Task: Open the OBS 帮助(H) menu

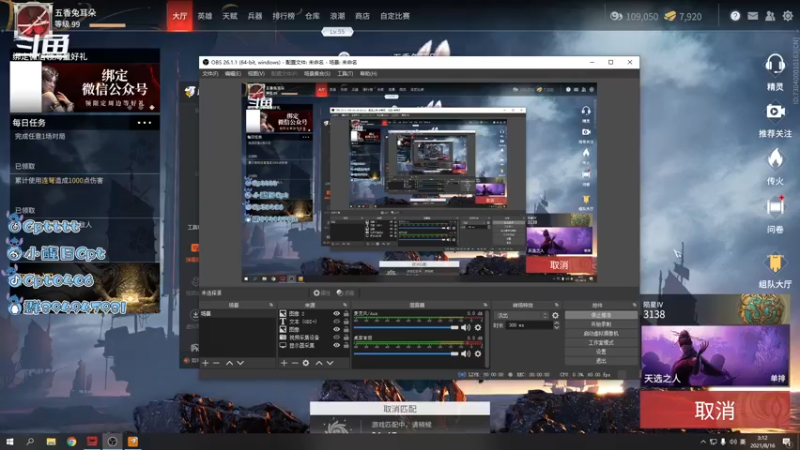Action: 368,74
